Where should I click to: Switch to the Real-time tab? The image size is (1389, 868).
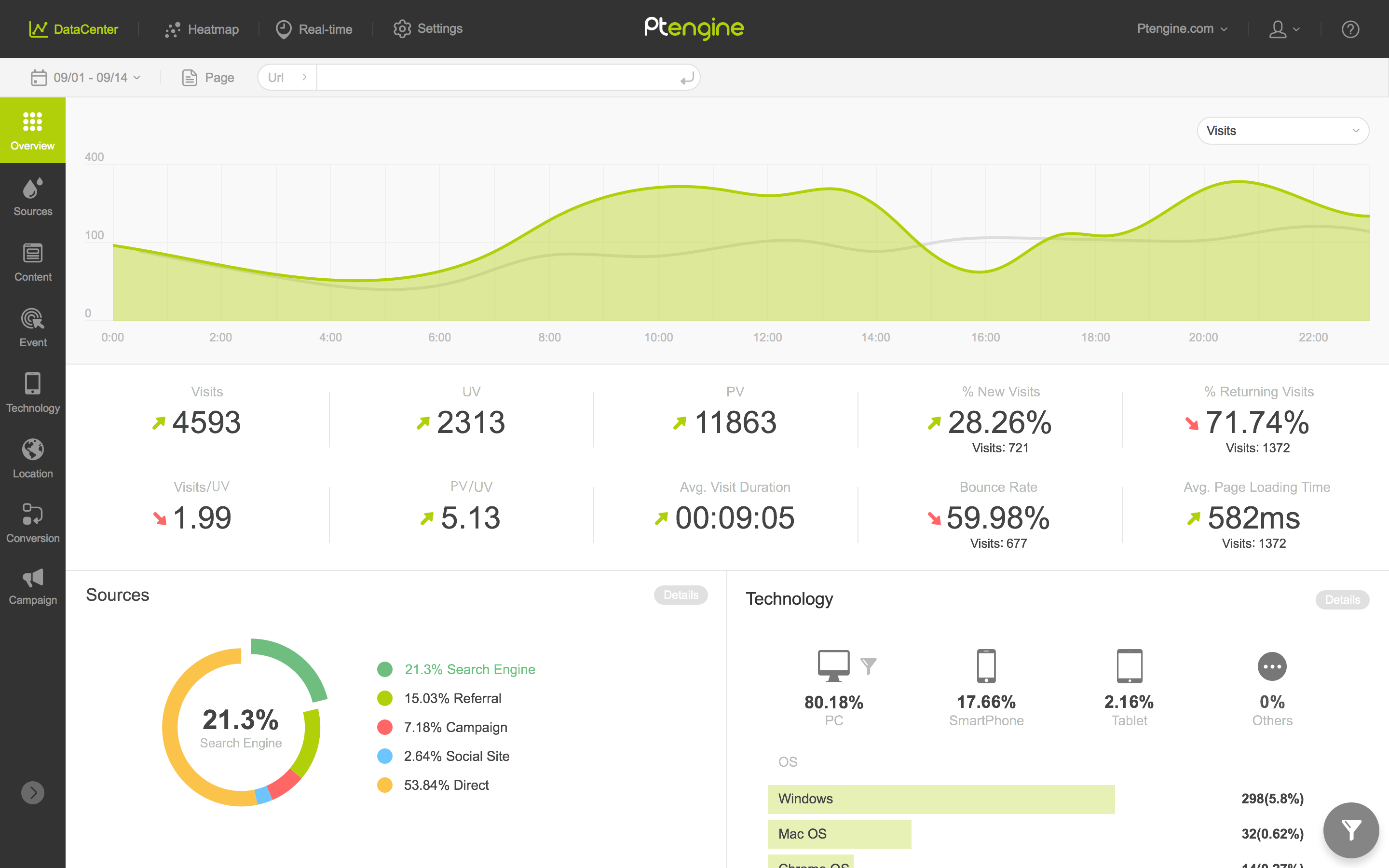coord(314,29)
